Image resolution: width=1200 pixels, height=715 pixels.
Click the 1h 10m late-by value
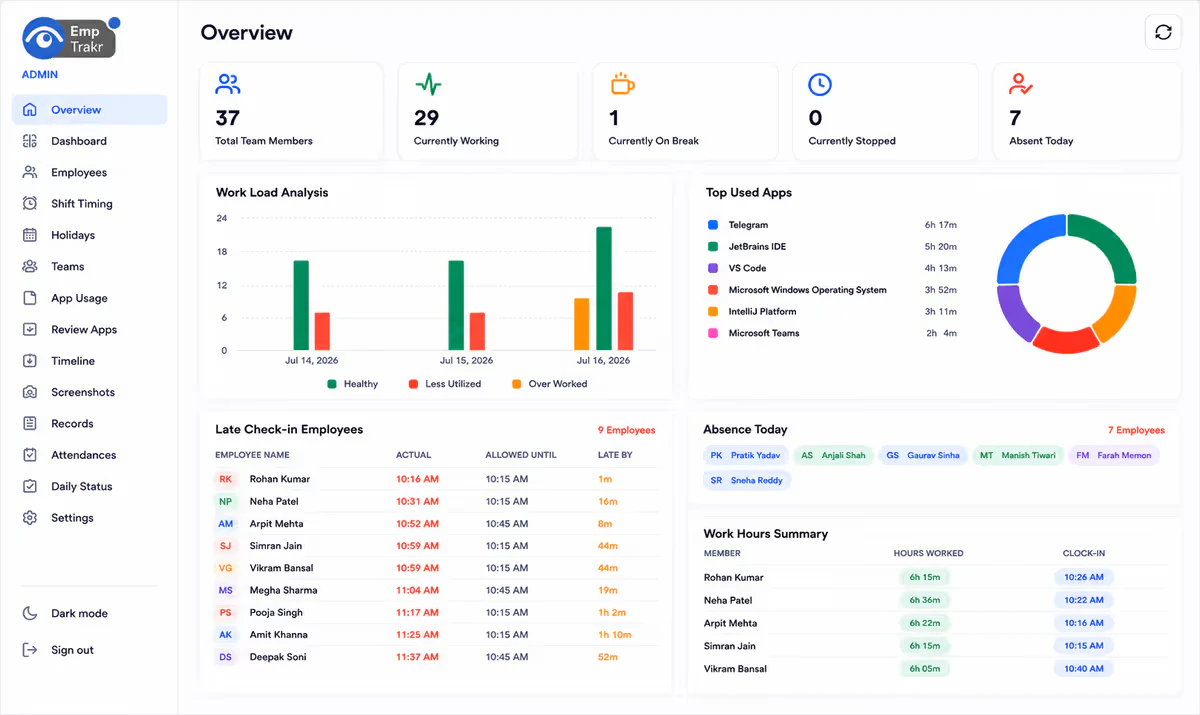[615, 635]
